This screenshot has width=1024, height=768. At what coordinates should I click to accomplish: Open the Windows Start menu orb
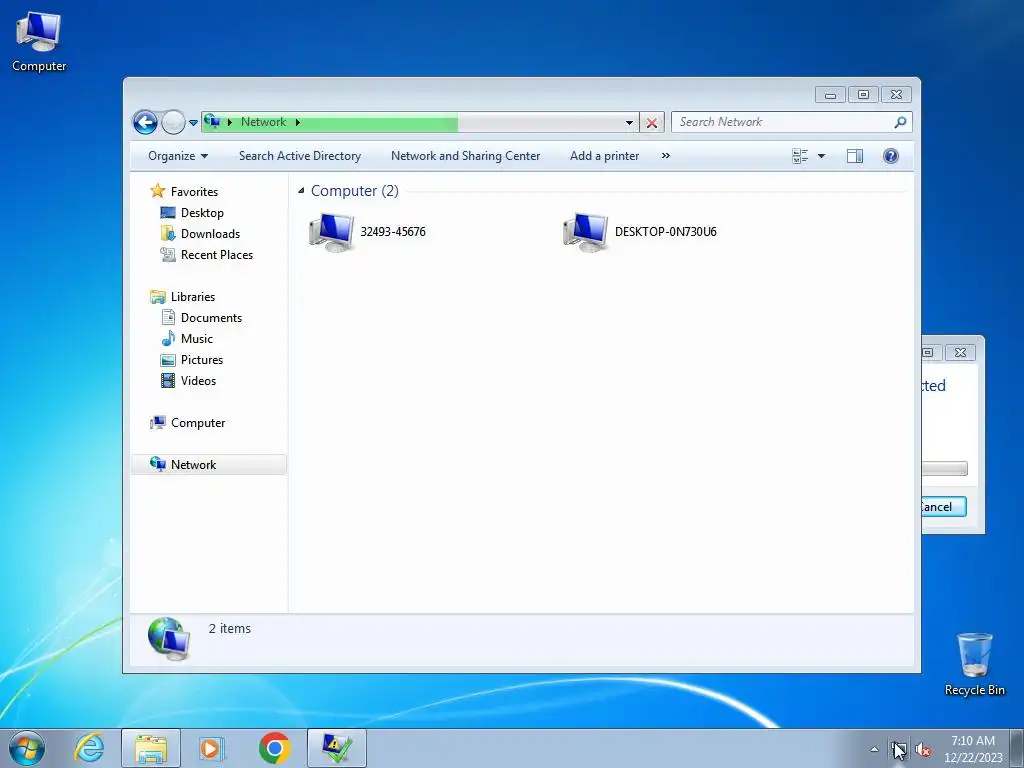(x=27, y=748)
